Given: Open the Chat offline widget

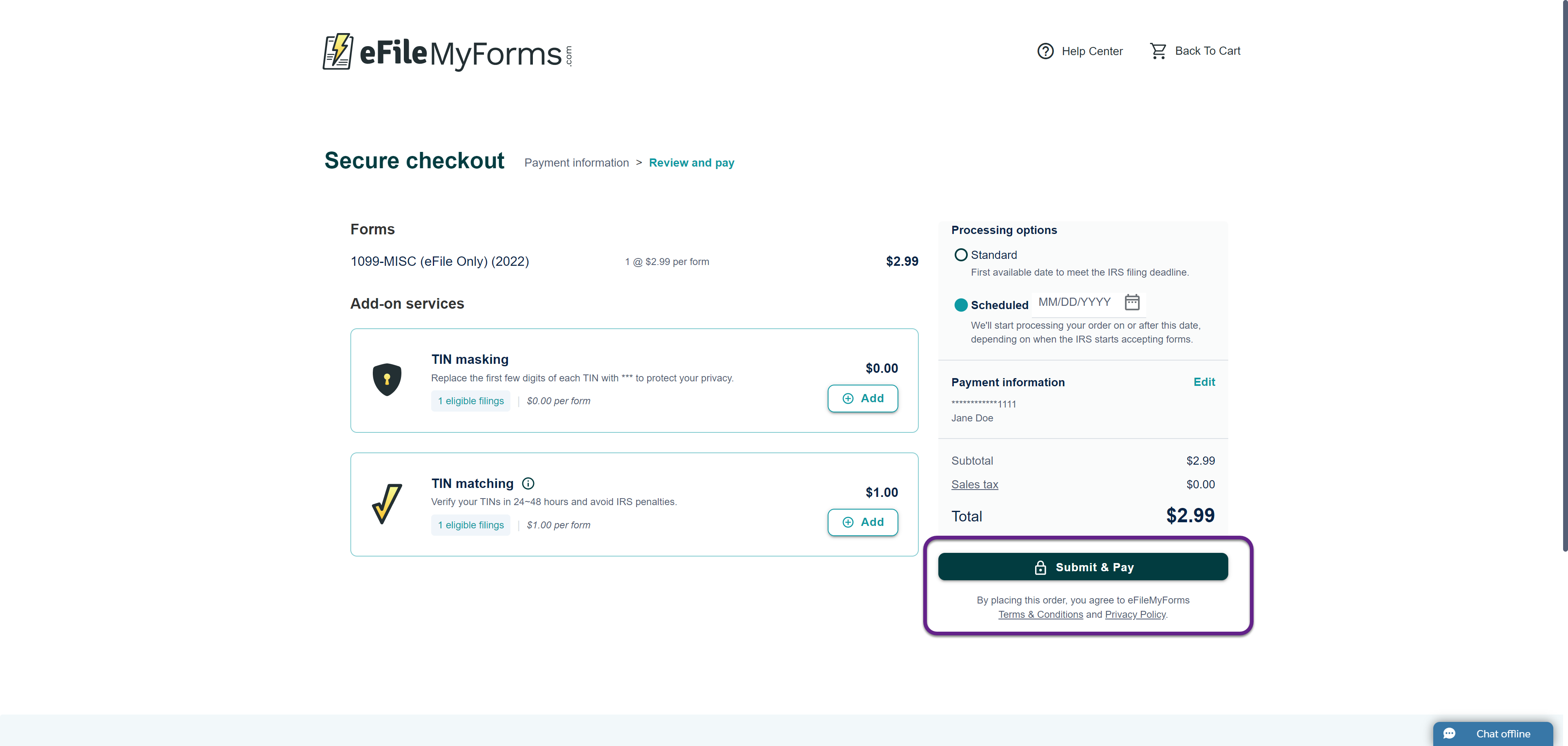Looking at the screenshot, I should click(x=1492, y=733).
